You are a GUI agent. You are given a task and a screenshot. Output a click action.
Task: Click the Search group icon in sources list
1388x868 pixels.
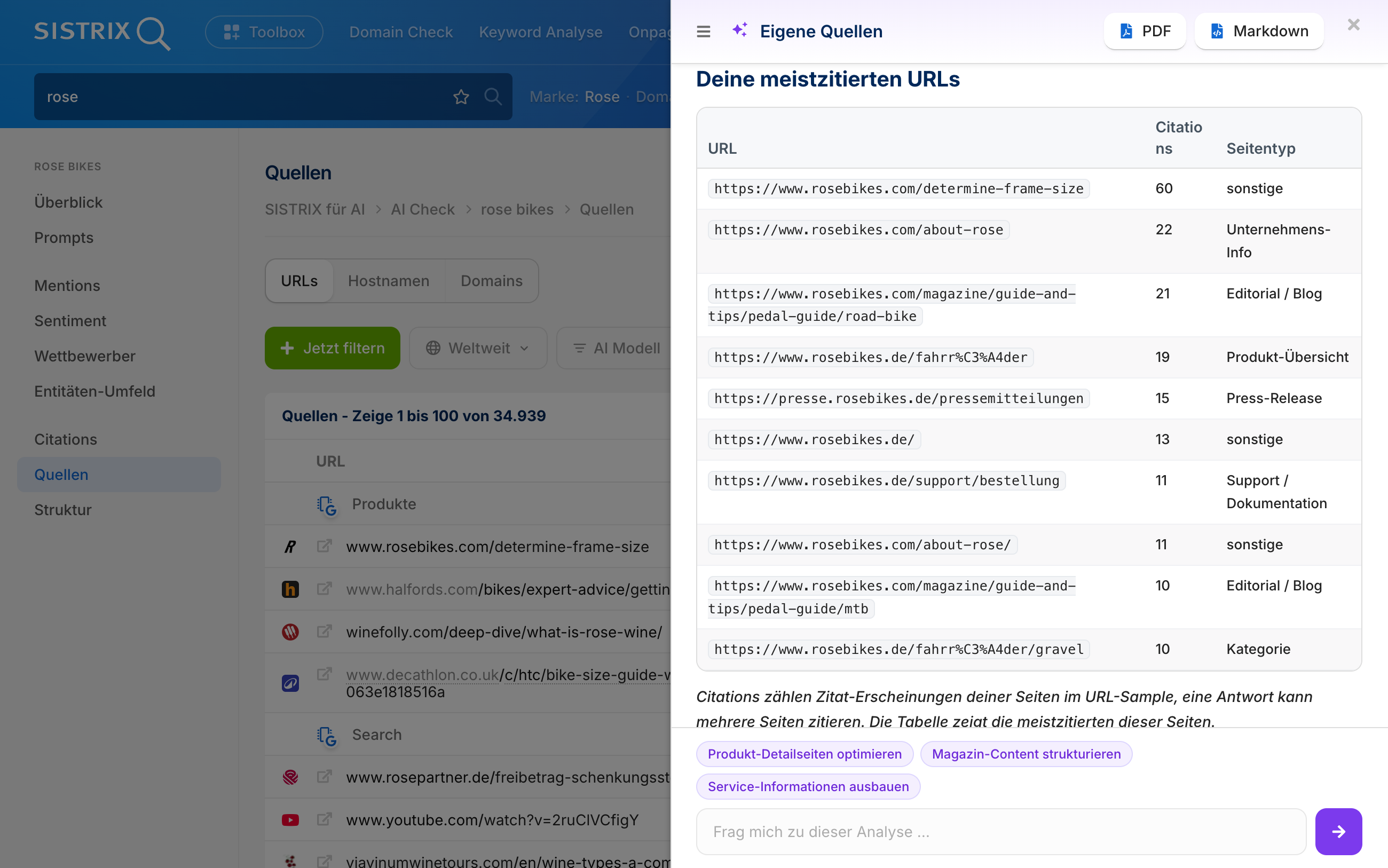[x=327, y=736]
